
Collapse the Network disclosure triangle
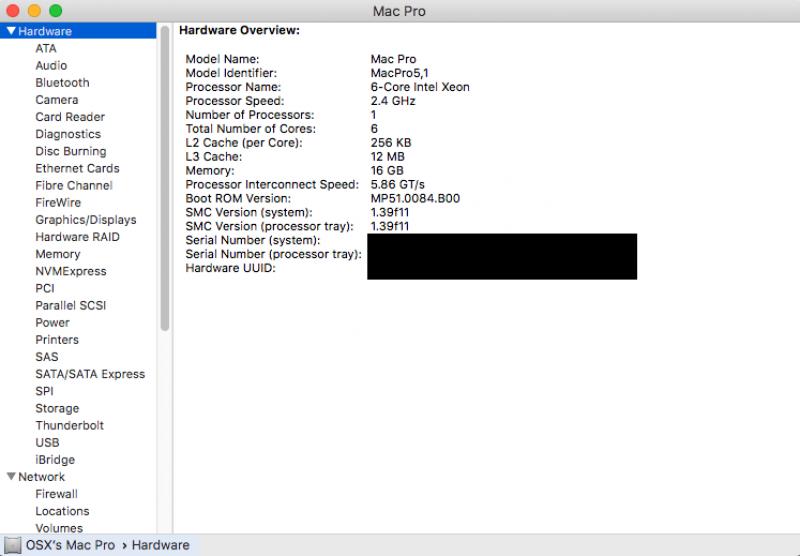[x=11, y=476]
